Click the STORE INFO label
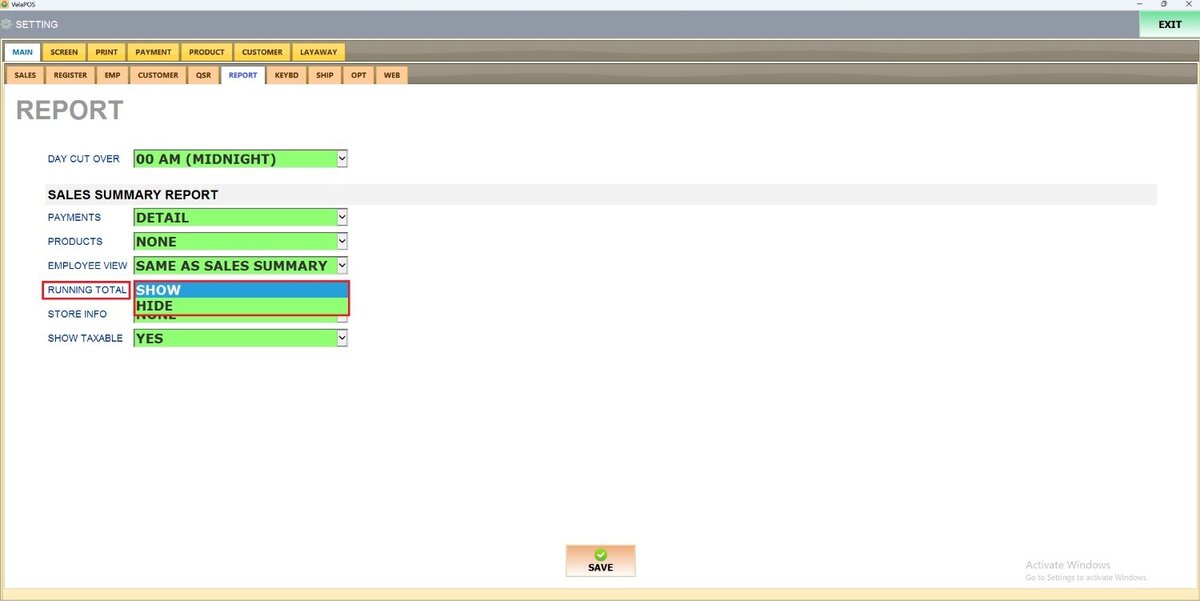This screenshot has height=601, width=1200. click(77, 314)
